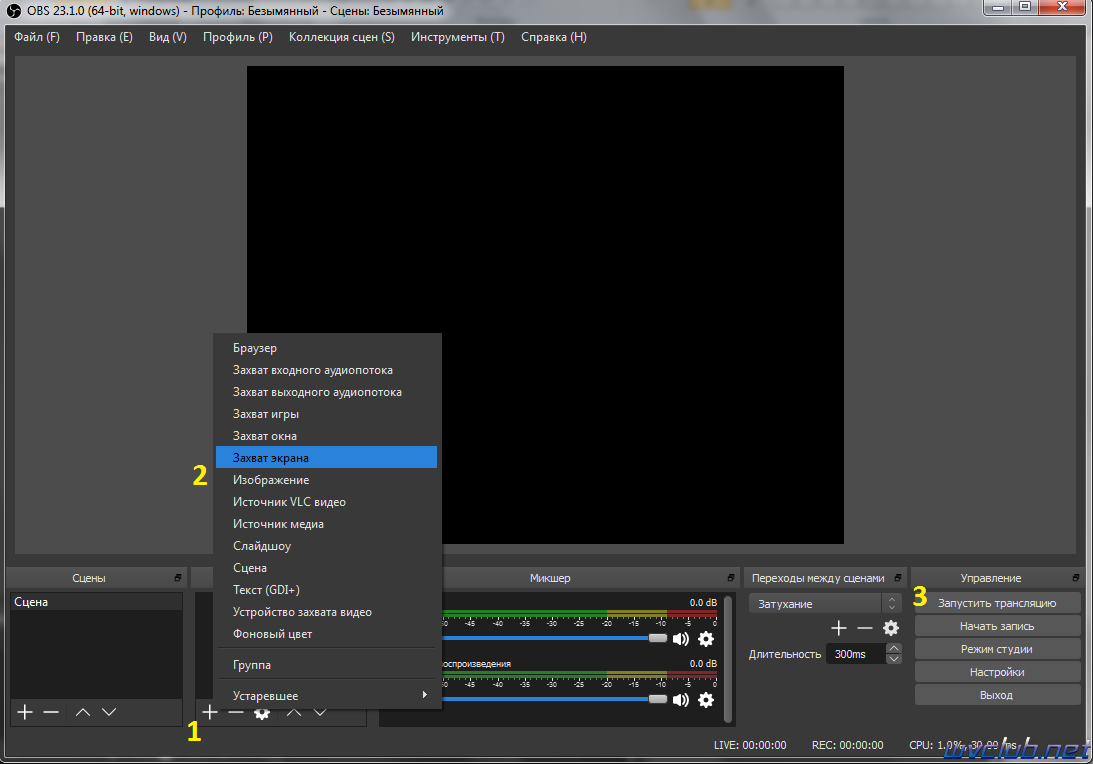This screenshot has width=1093, height=764.
Task: Move source up with arrow icon
Action: (x=294, y=712)
